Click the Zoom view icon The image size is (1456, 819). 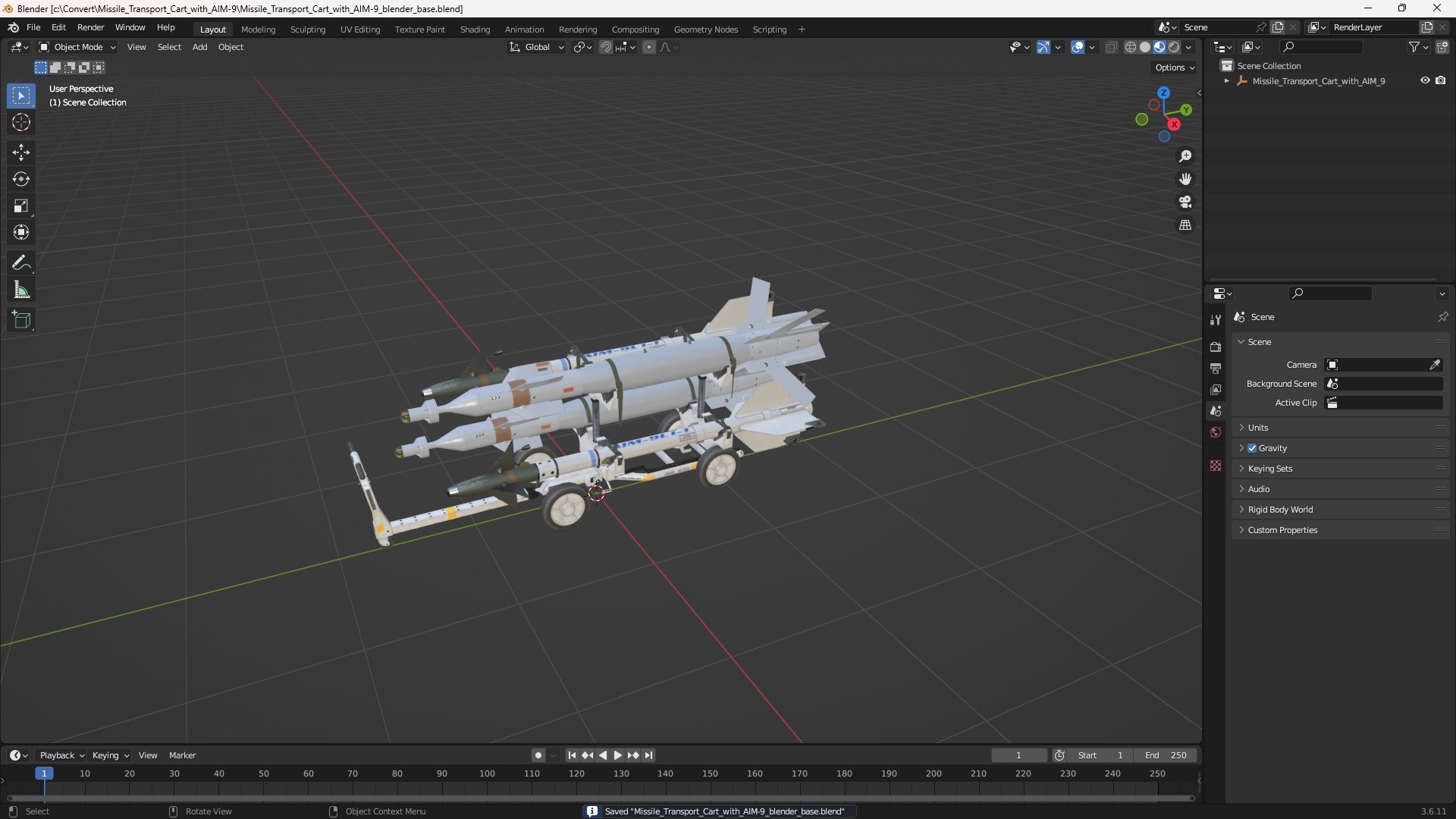point(1185,156)
